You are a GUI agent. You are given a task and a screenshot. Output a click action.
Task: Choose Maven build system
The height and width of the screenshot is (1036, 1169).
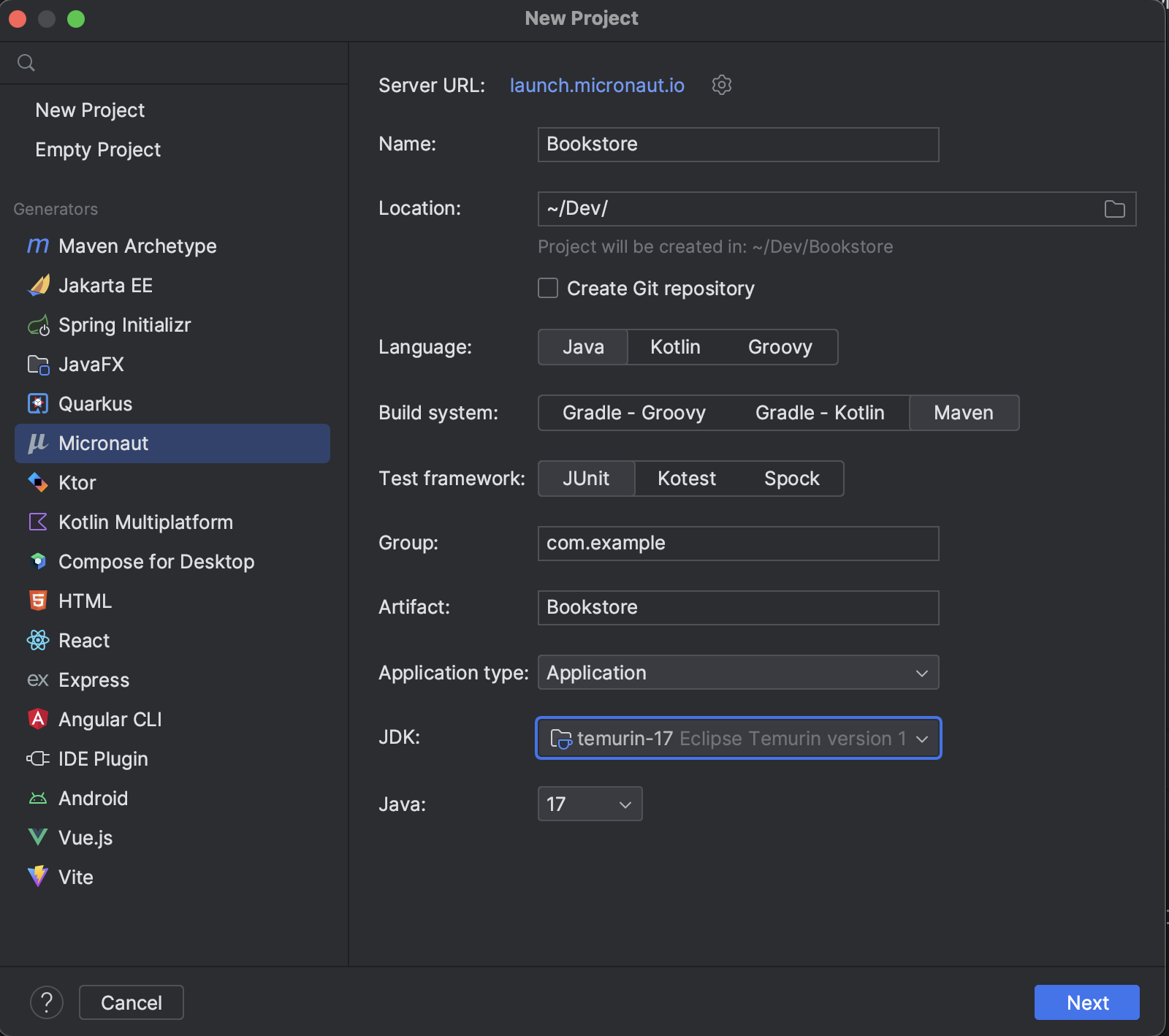coord(964,413)
